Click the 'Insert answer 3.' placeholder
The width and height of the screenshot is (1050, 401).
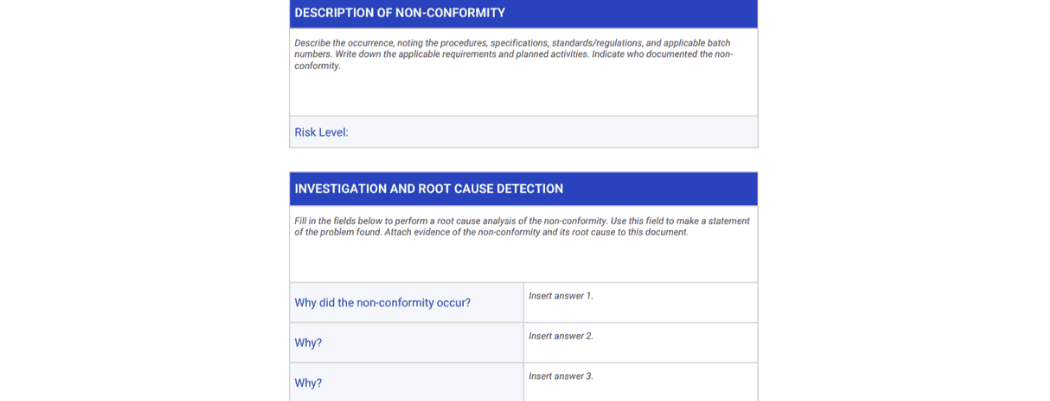[x=561, y=376]
